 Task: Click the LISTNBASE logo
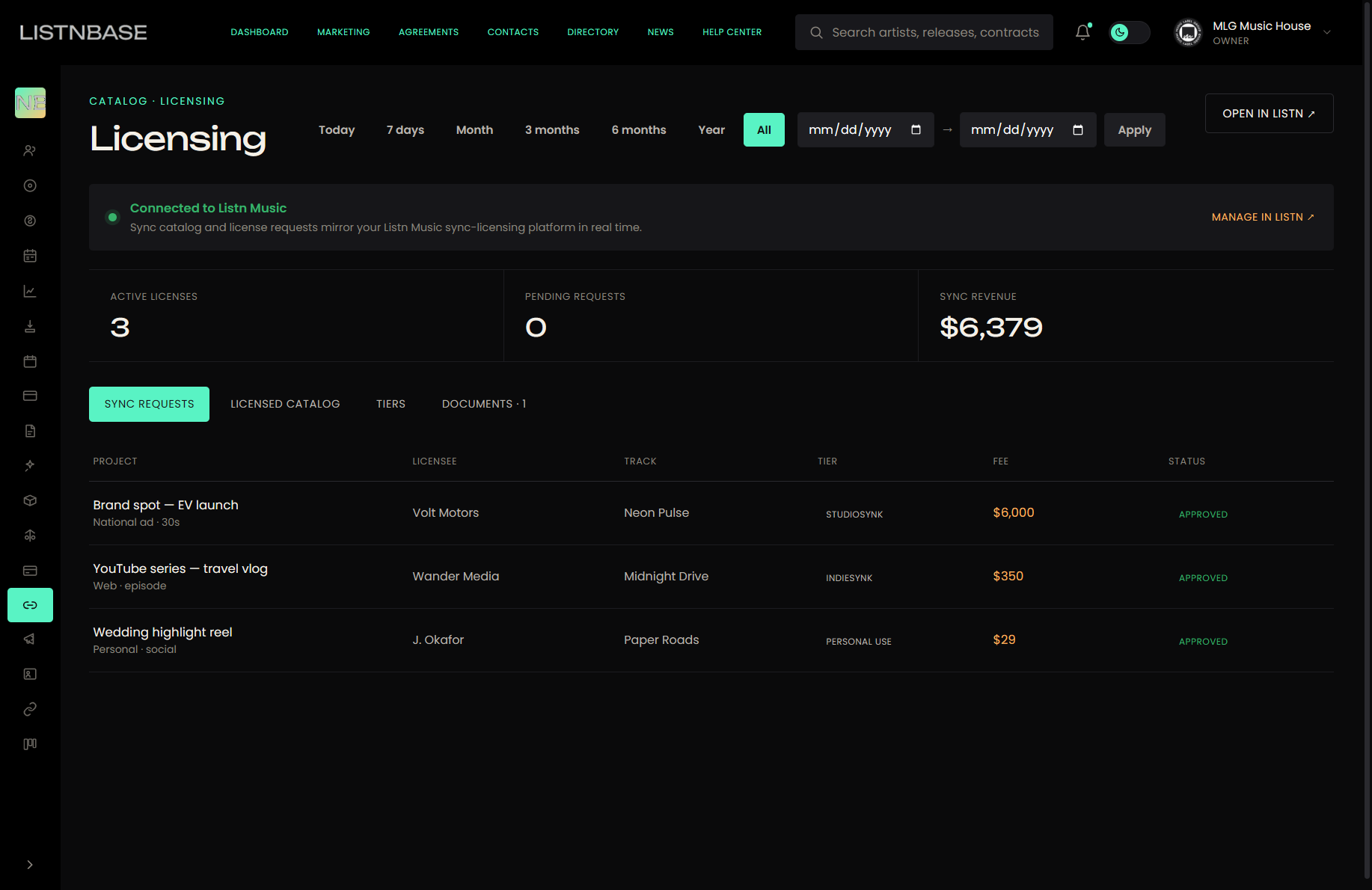click(83, 32)
